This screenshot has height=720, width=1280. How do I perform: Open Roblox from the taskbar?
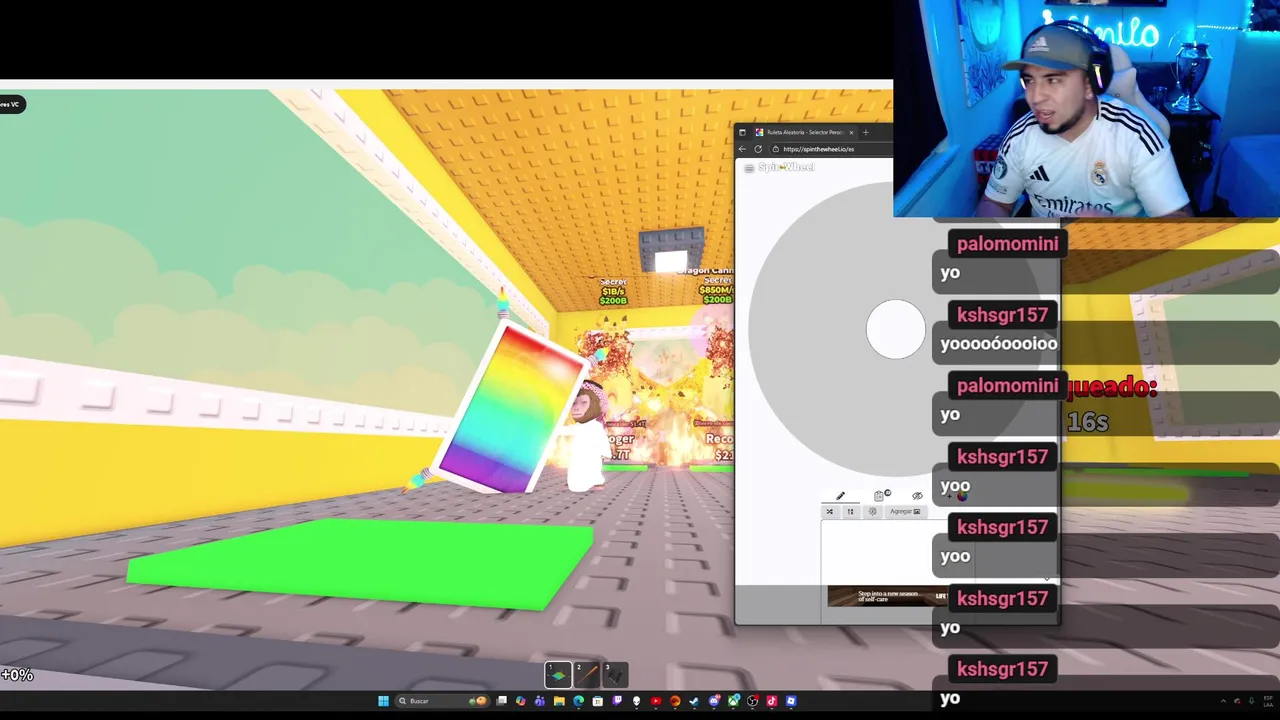791,701
